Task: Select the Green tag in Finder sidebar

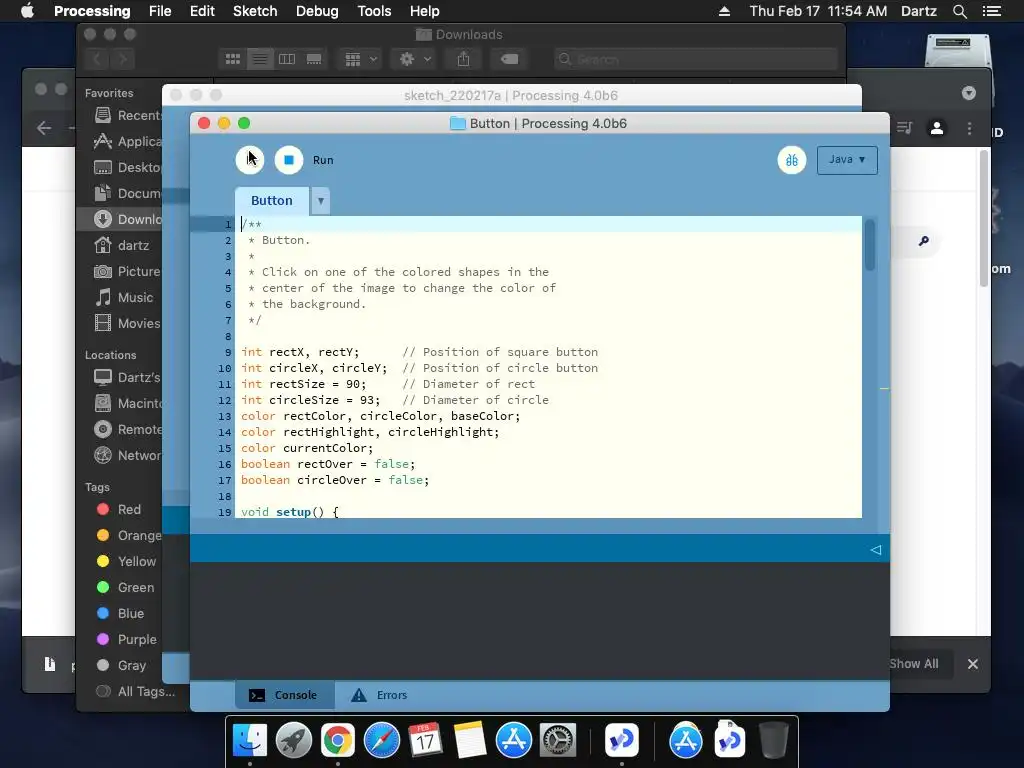Action: (125, 588)
